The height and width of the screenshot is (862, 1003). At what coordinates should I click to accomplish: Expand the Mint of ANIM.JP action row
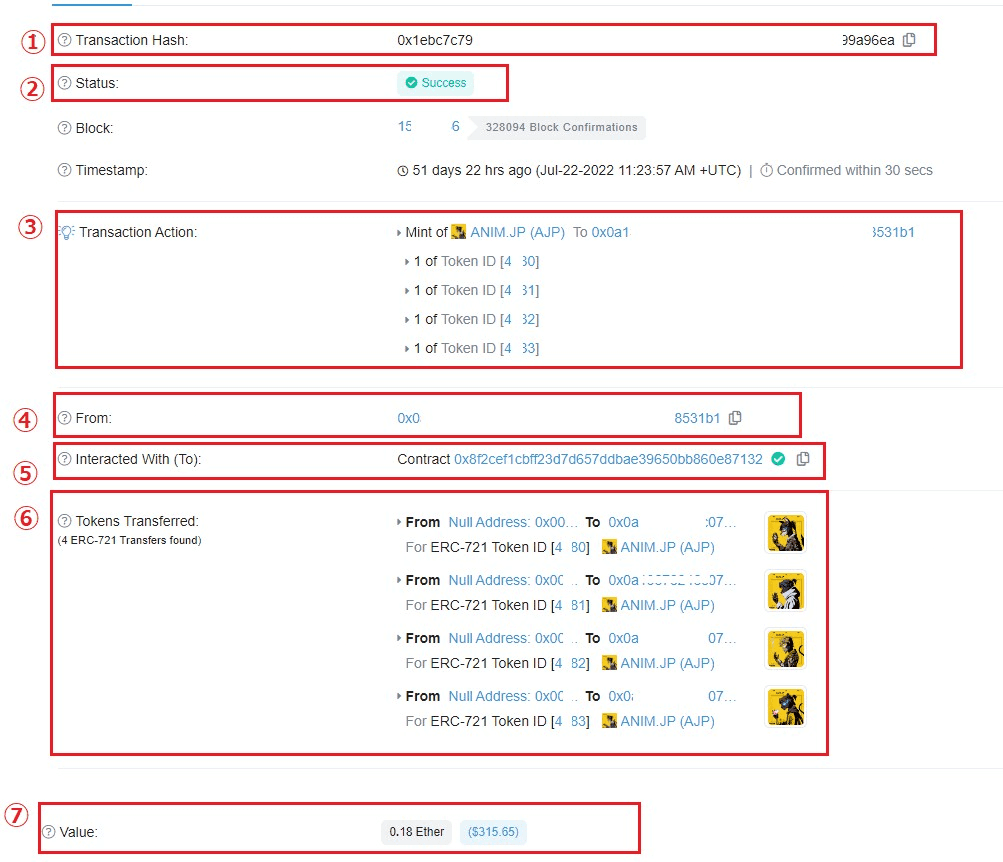399,232
